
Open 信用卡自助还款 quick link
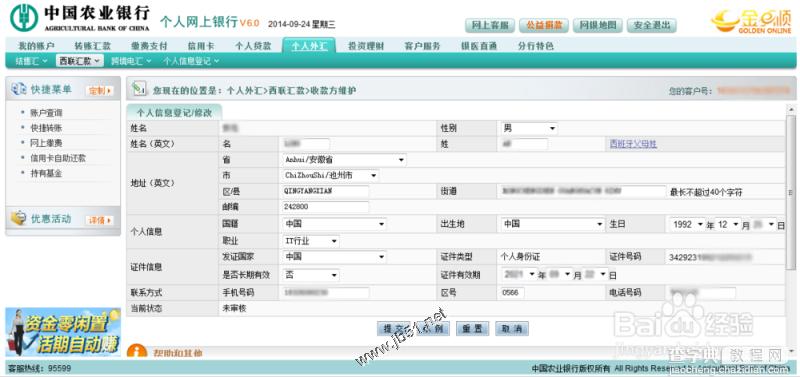coord(58,158)
